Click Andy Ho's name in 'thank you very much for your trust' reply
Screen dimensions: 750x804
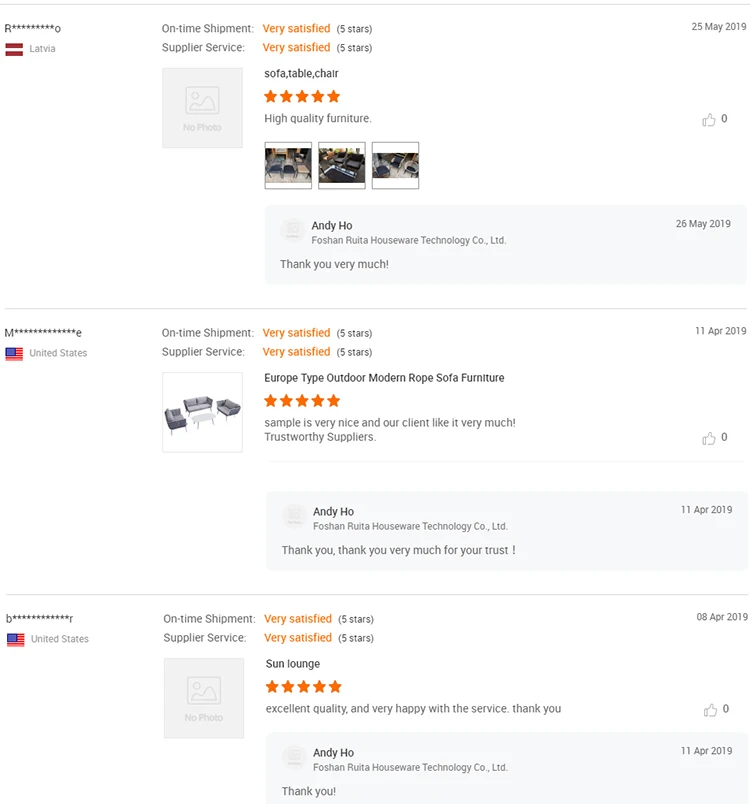333,512
